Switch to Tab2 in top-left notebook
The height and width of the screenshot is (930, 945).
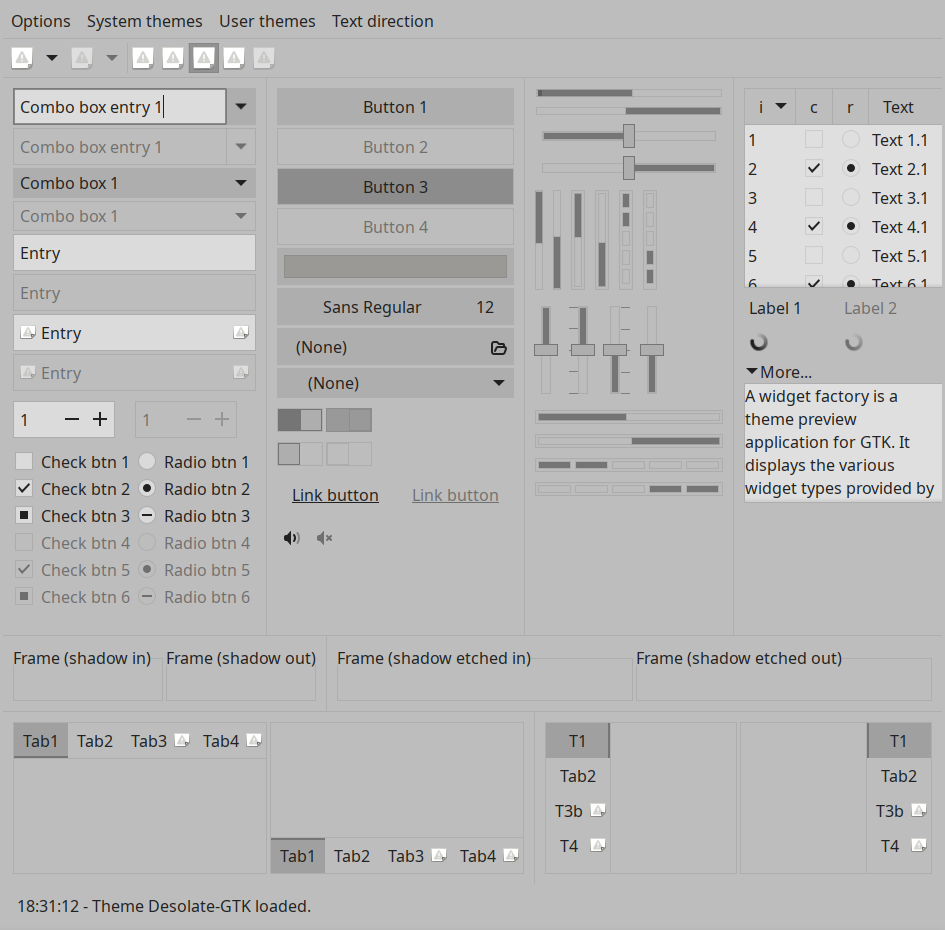(95, 741)
